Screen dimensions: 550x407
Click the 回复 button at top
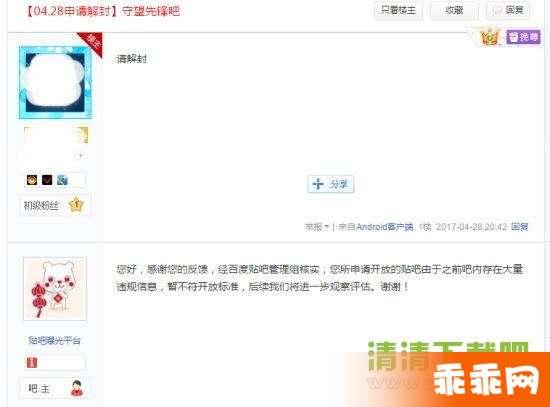pos(508,10)
